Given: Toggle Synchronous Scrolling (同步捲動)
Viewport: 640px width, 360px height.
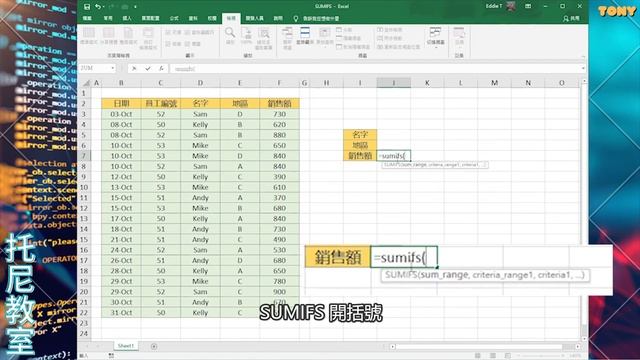Looking at the screenshot, I should click(x=389, y=38).
